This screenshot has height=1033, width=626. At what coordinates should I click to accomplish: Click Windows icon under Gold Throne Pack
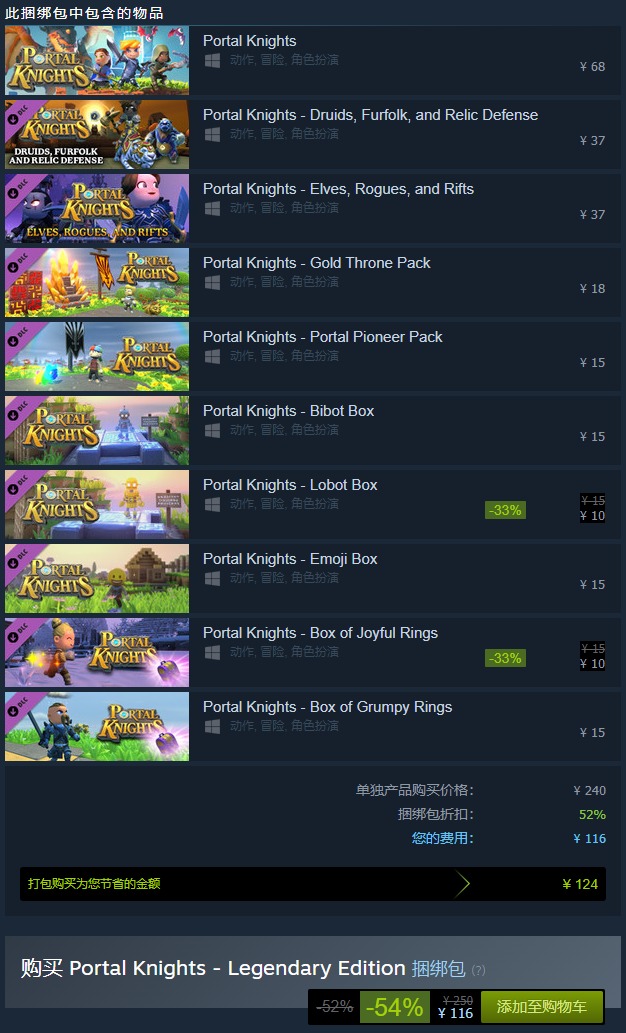[212, 283]
